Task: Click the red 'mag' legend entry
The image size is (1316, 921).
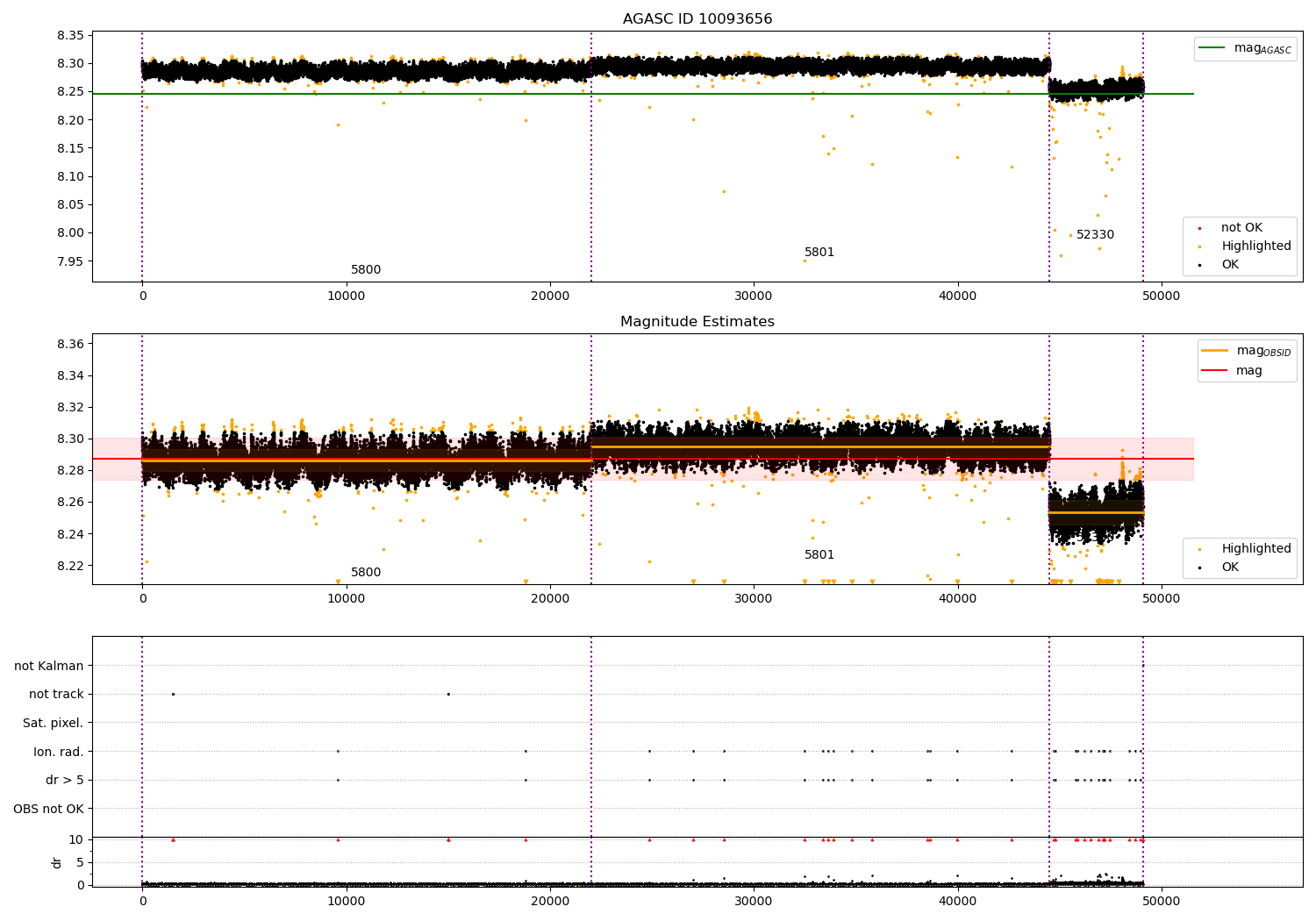Action: [x=1249, y=370]
